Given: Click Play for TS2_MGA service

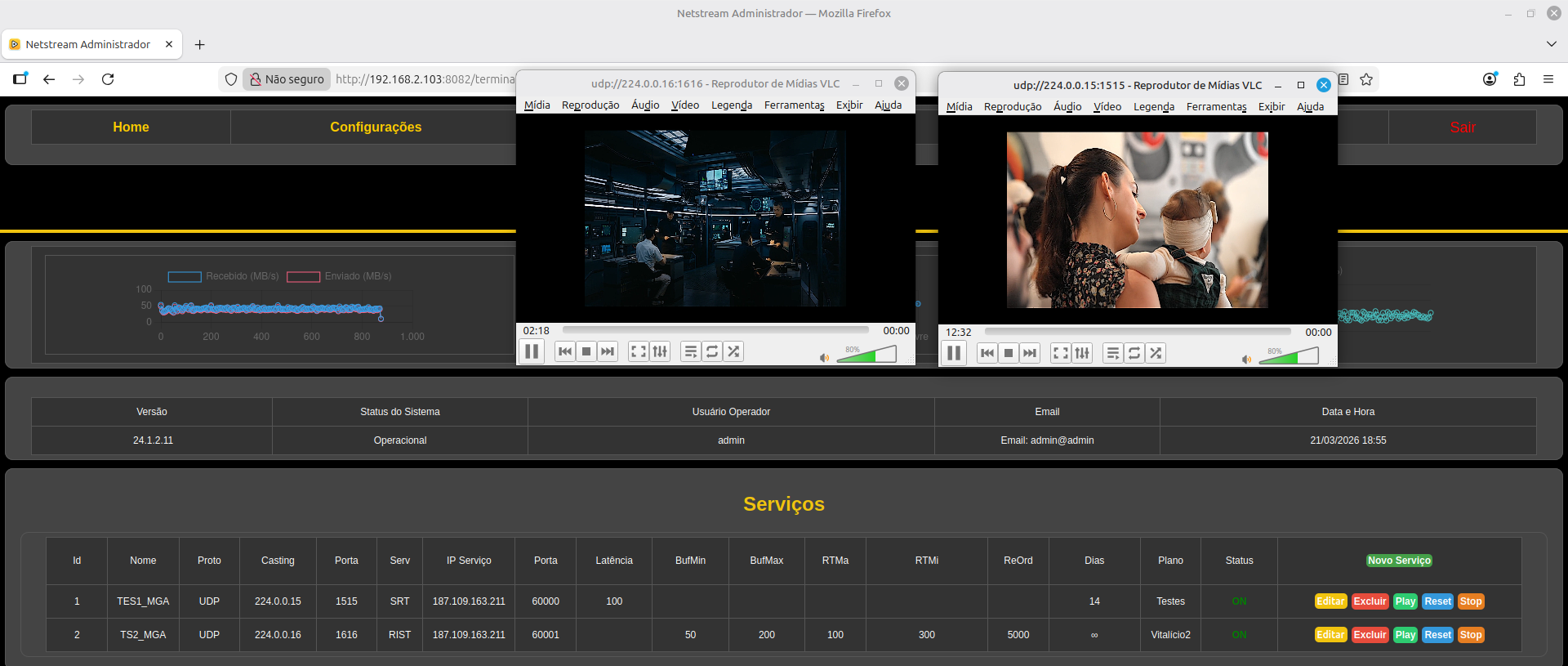Looking at the screenshot, I should [1405, 635].
